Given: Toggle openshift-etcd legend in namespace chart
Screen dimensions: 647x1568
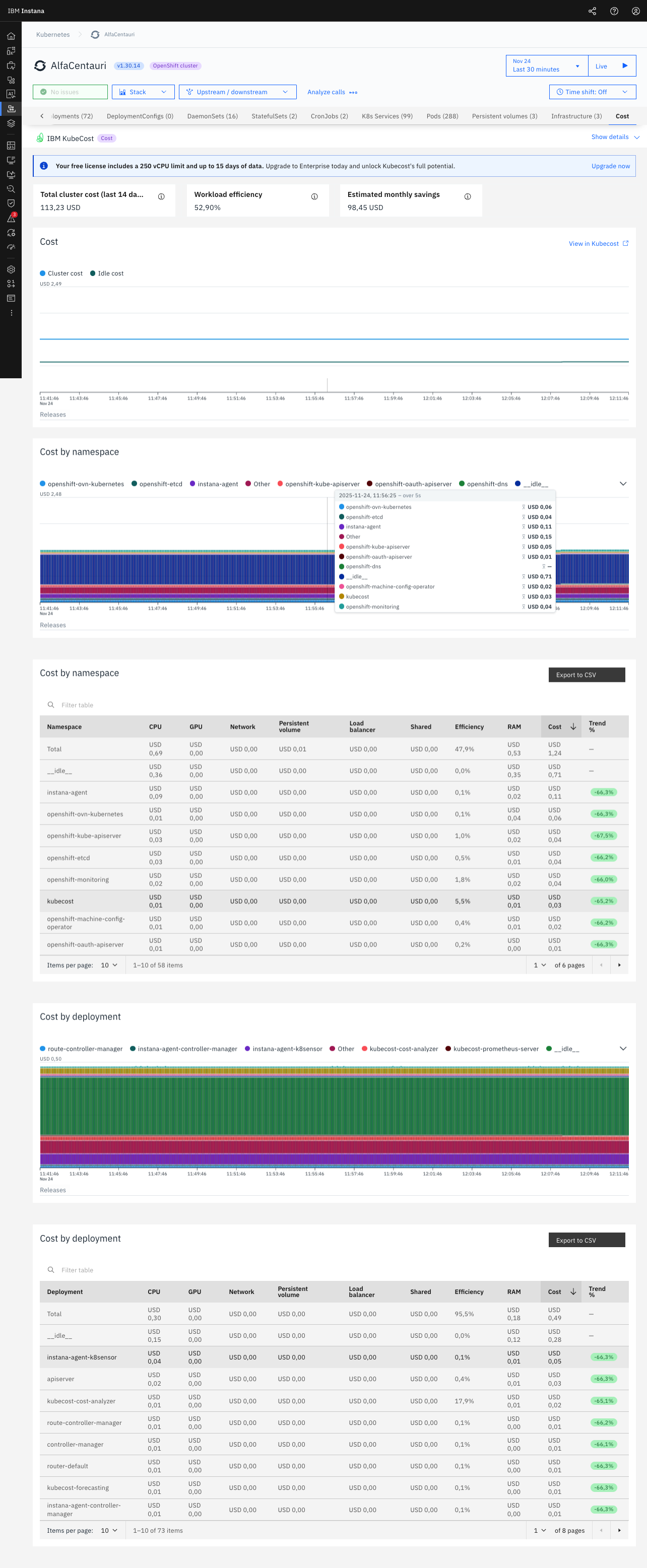Looking at the screenshot, I should 157,484.
